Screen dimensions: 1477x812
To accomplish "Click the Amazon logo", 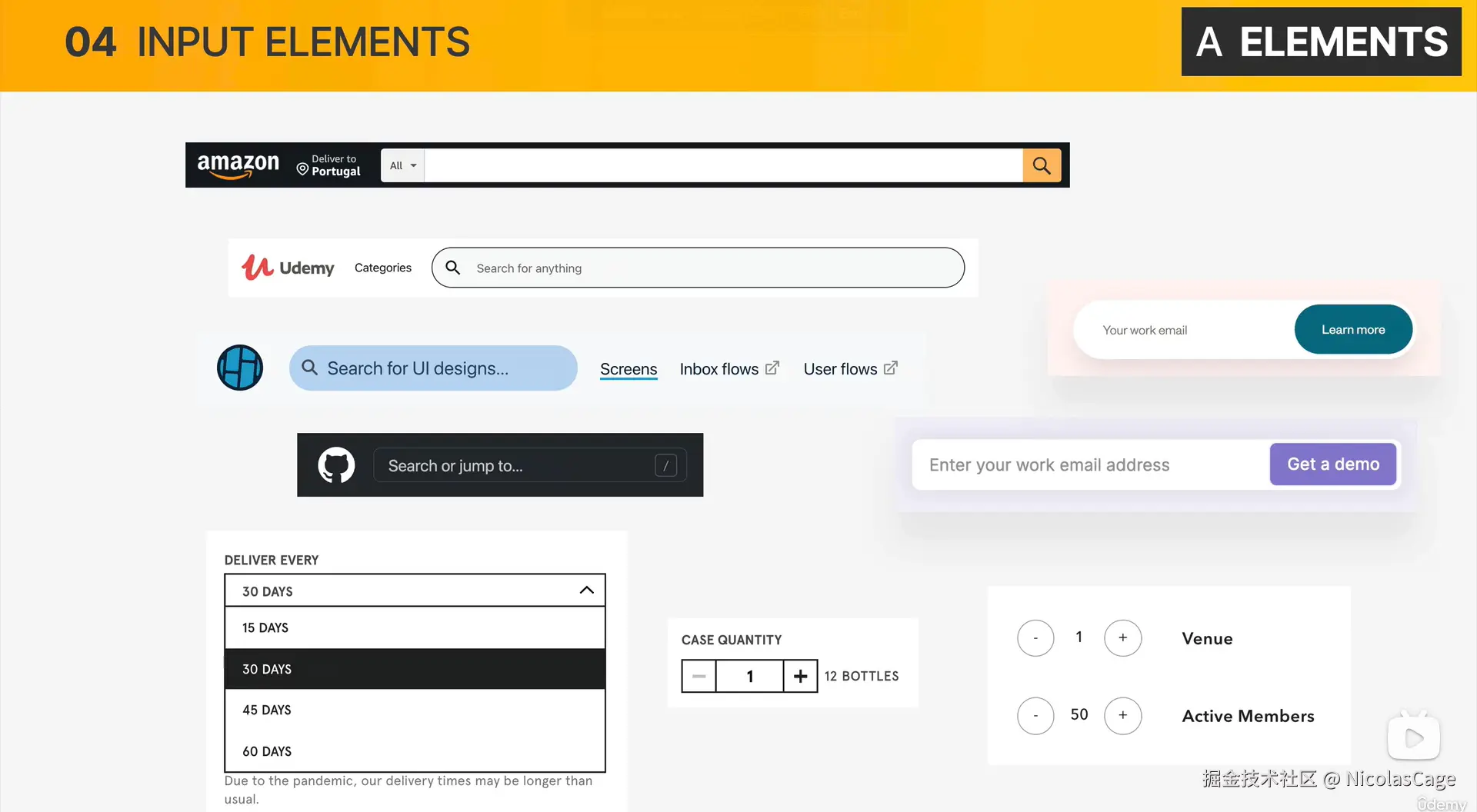I will (238, 165).
